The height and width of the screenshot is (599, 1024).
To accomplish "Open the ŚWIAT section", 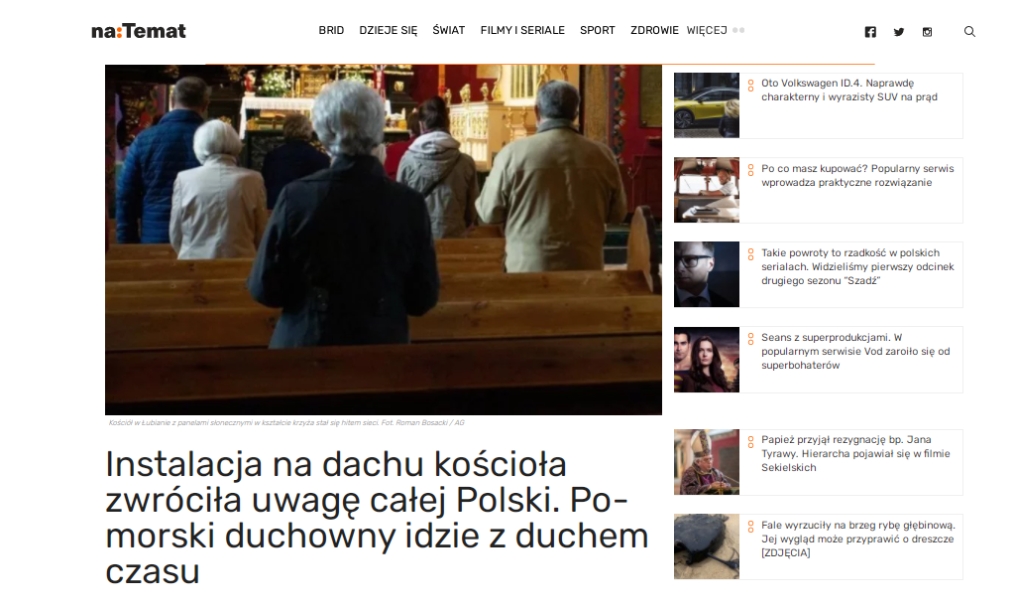I will 449,30.
